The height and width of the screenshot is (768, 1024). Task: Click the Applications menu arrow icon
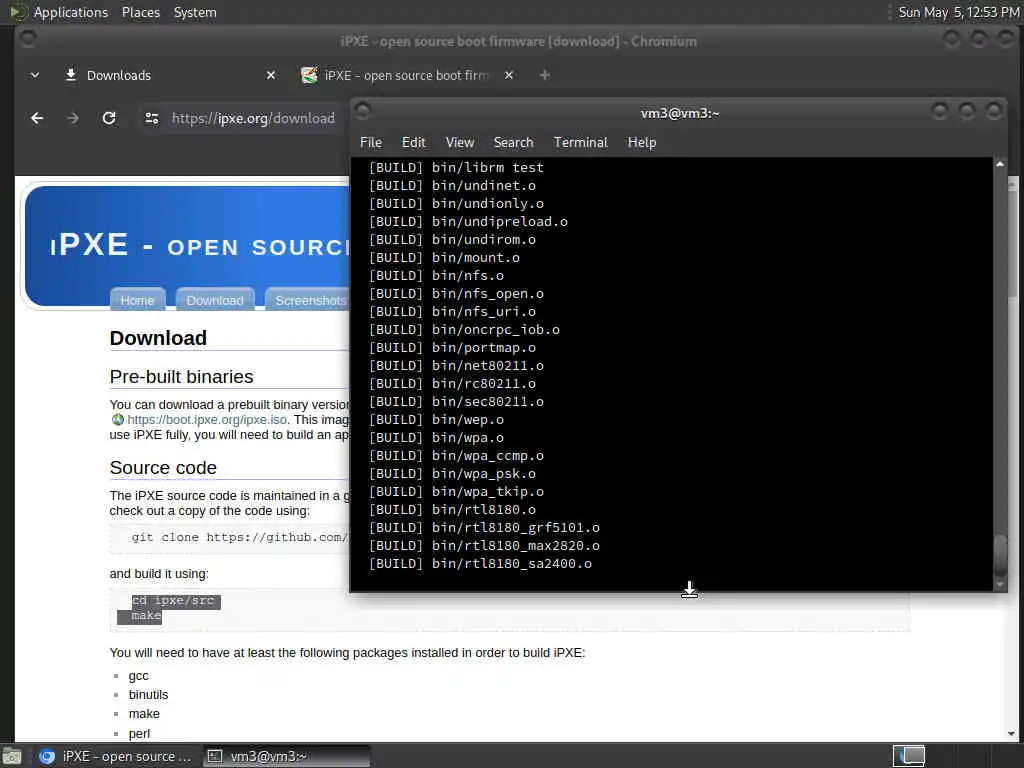[x=18, y=12]
